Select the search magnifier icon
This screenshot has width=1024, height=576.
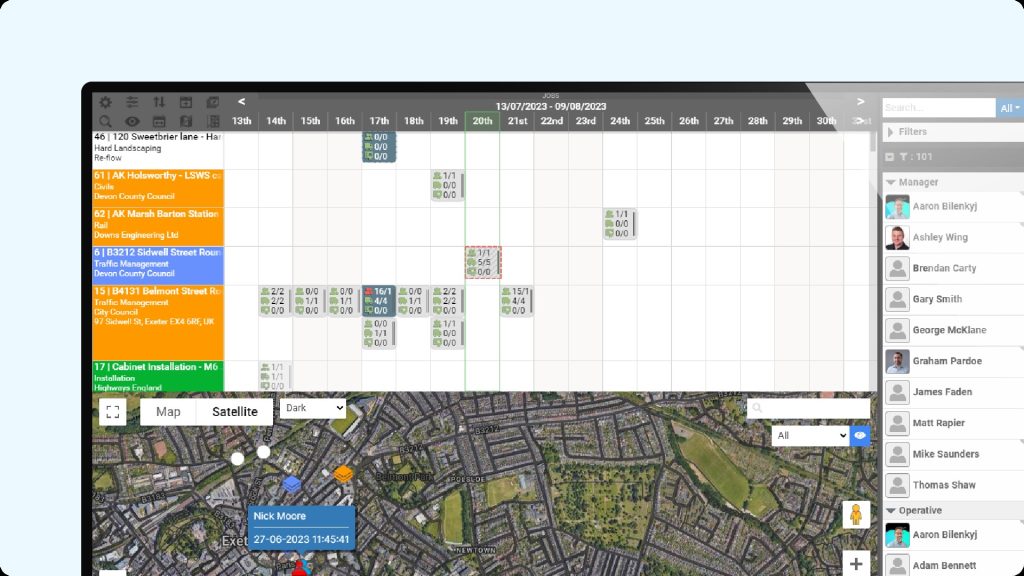click(106, 121)
